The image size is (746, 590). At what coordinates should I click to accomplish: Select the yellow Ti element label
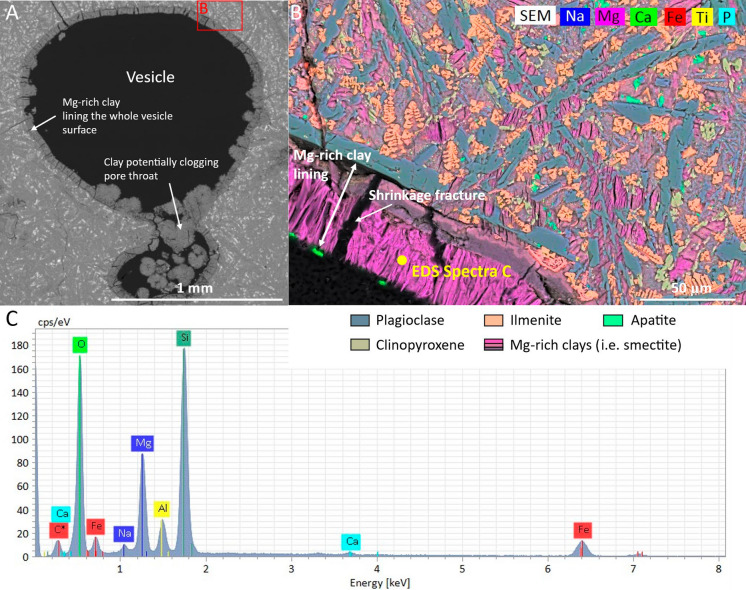point(702,17)
